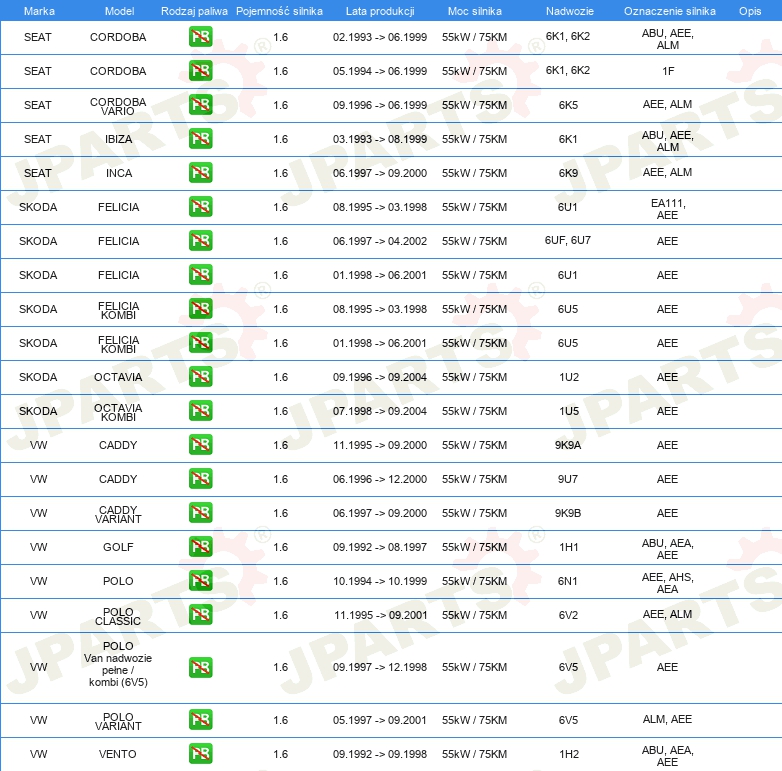Image resolution: width=782 pixels, height=771 pixels.
Task: Click the fuel icon for SEAT CORDOBA VARIO
Action: pyautogui.click(x=200, y=105)
